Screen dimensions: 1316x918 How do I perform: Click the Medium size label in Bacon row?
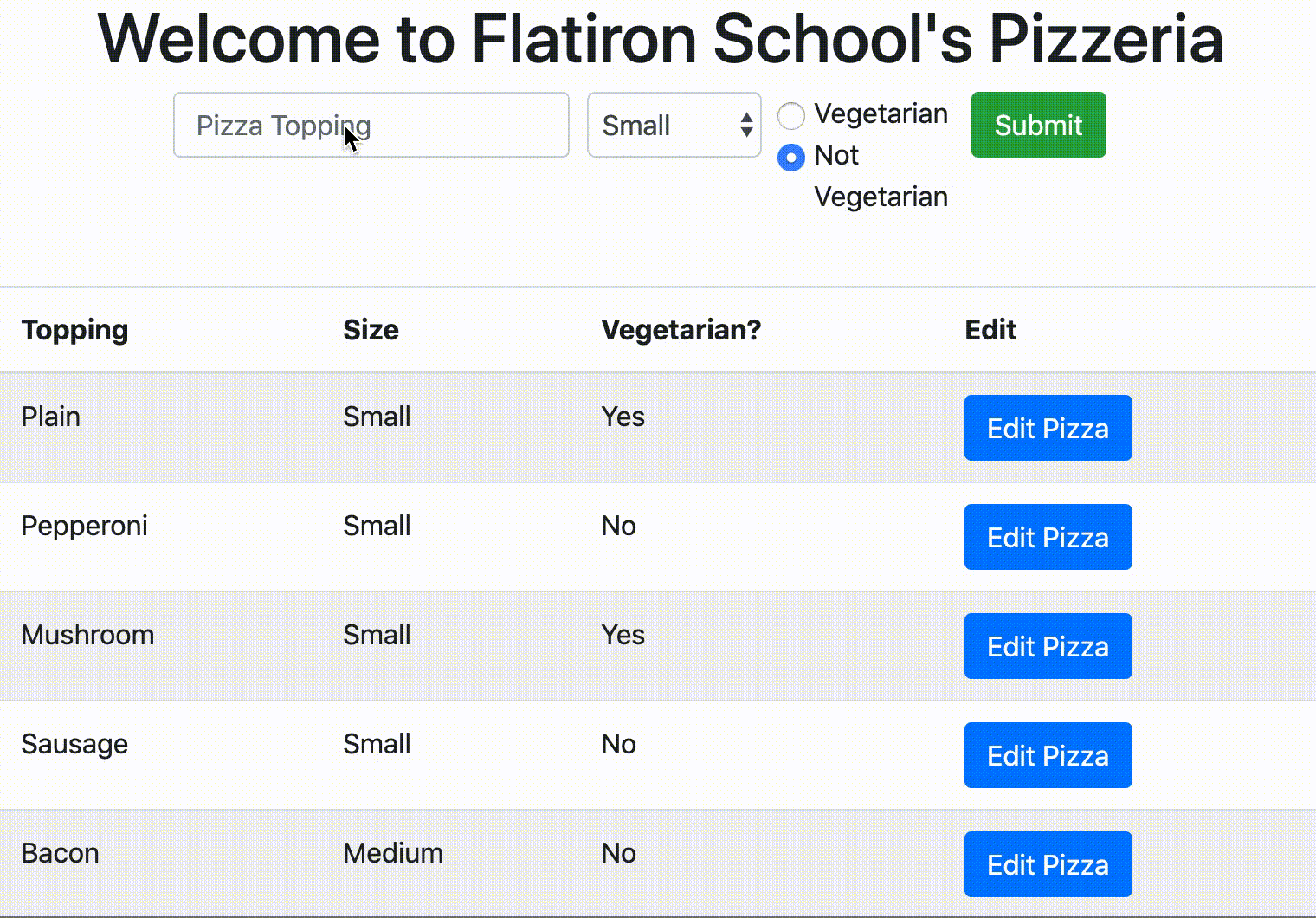(x=392, y=853)
